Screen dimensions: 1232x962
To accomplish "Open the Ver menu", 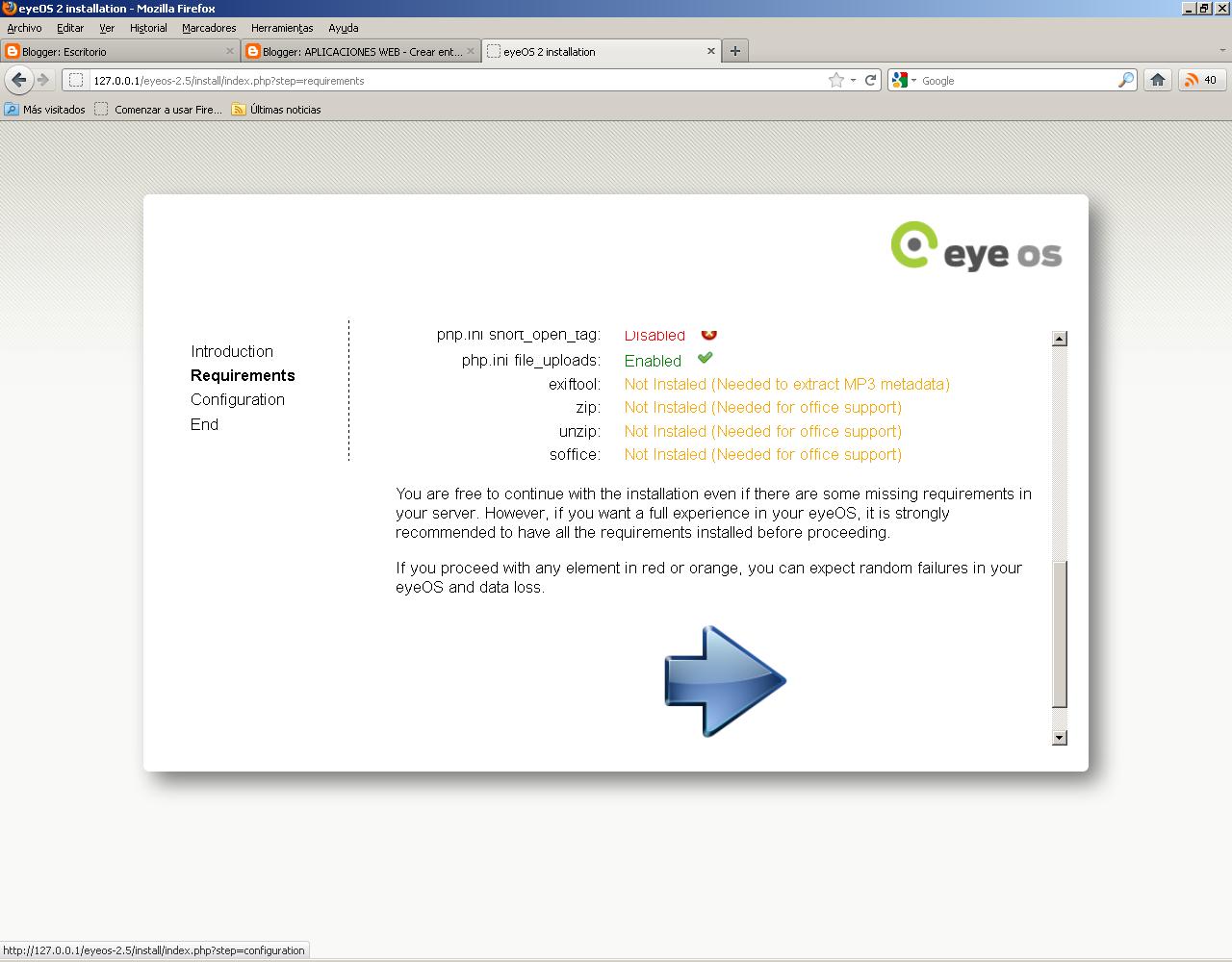I will pos(107,28).
